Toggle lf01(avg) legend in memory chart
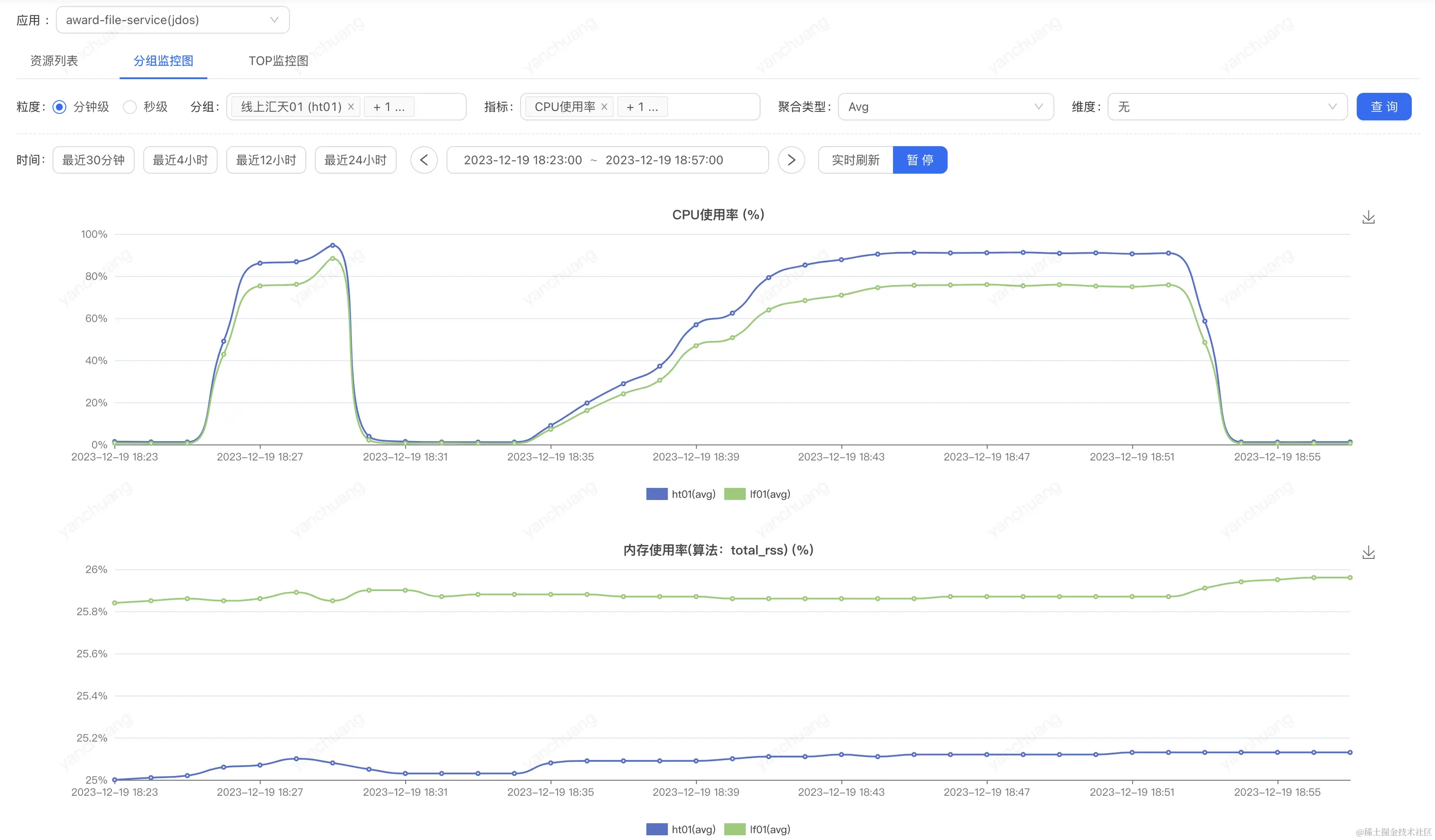This screenshot has height=840, width=1435. [758, 829]
